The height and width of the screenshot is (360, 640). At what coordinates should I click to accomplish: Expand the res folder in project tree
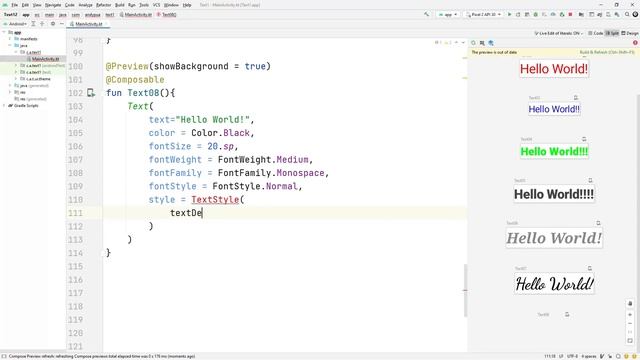tap(10, 92)
